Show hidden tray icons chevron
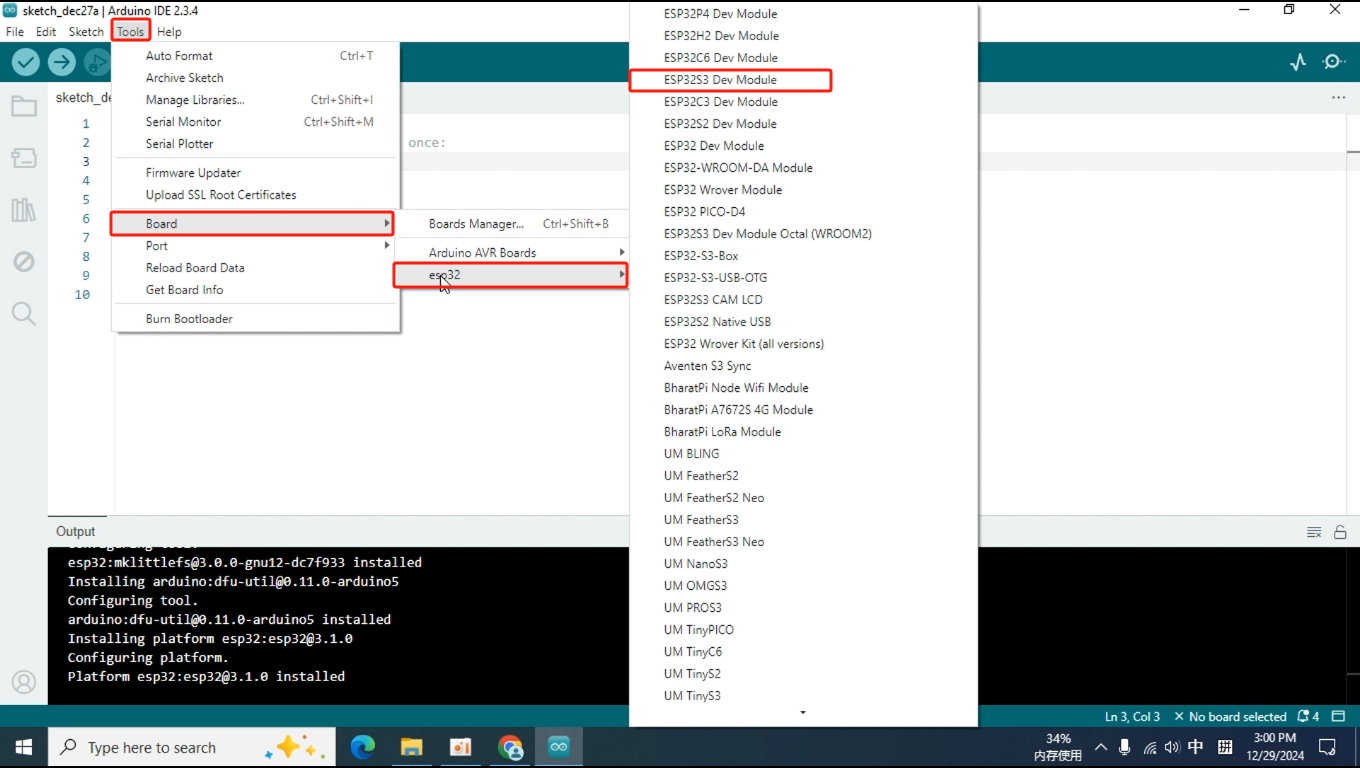The image size is (1360, 768). point(1101,747)
